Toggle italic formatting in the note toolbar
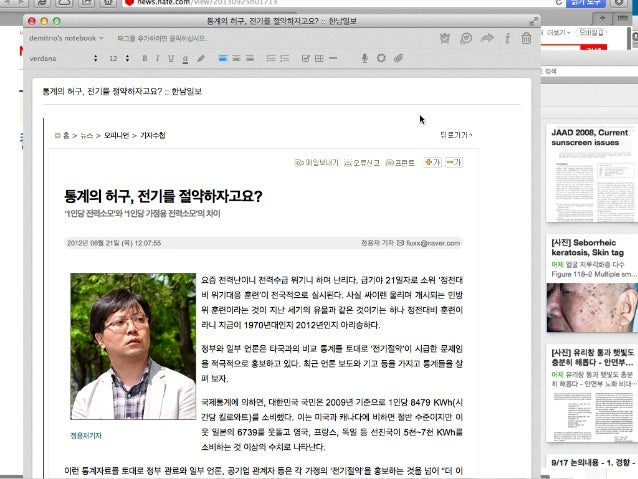This screenshot has height=479, width=638. click(157, 59)
